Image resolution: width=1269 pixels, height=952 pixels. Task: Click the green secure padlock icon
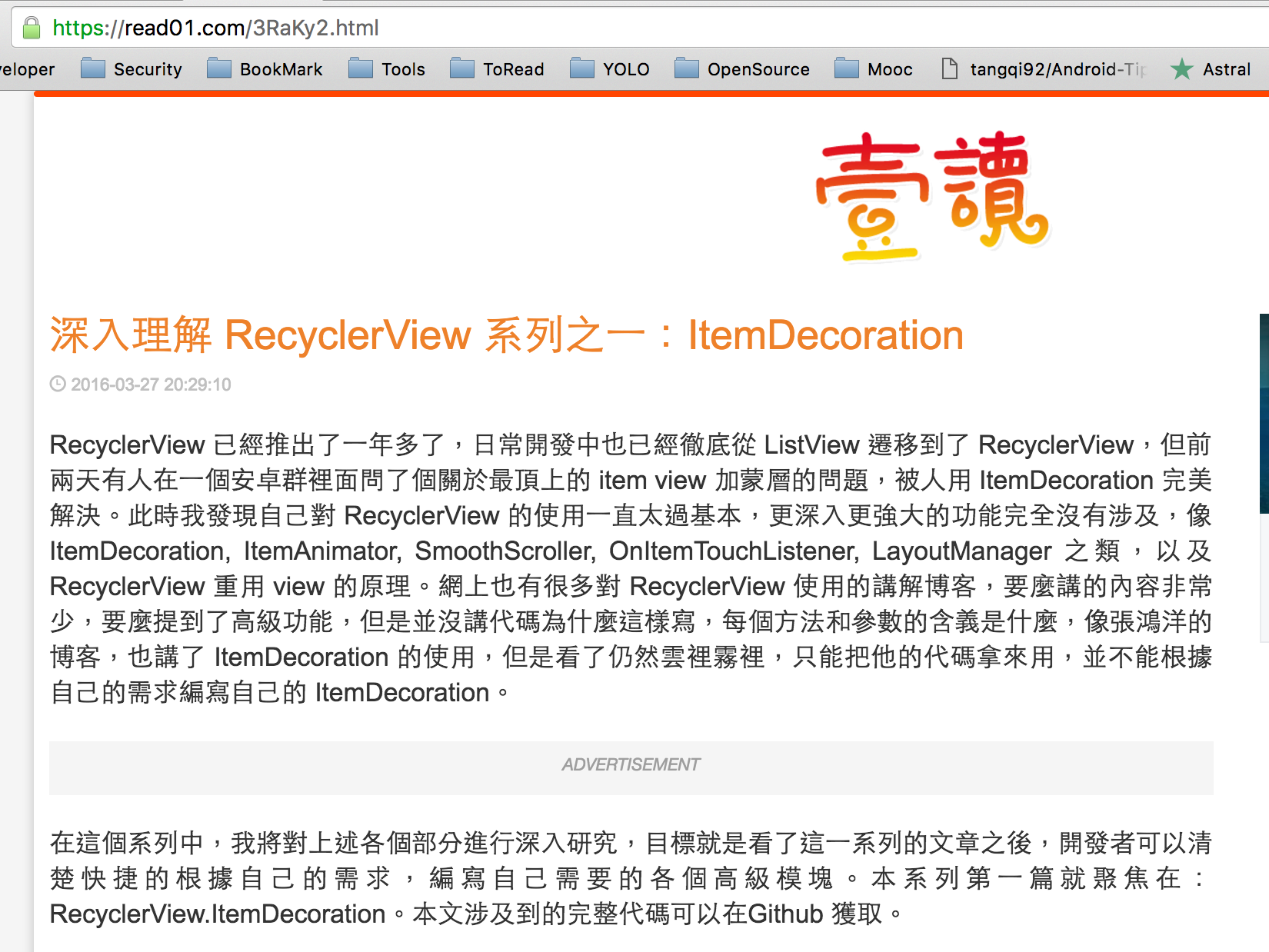click(x=32, y=28)
